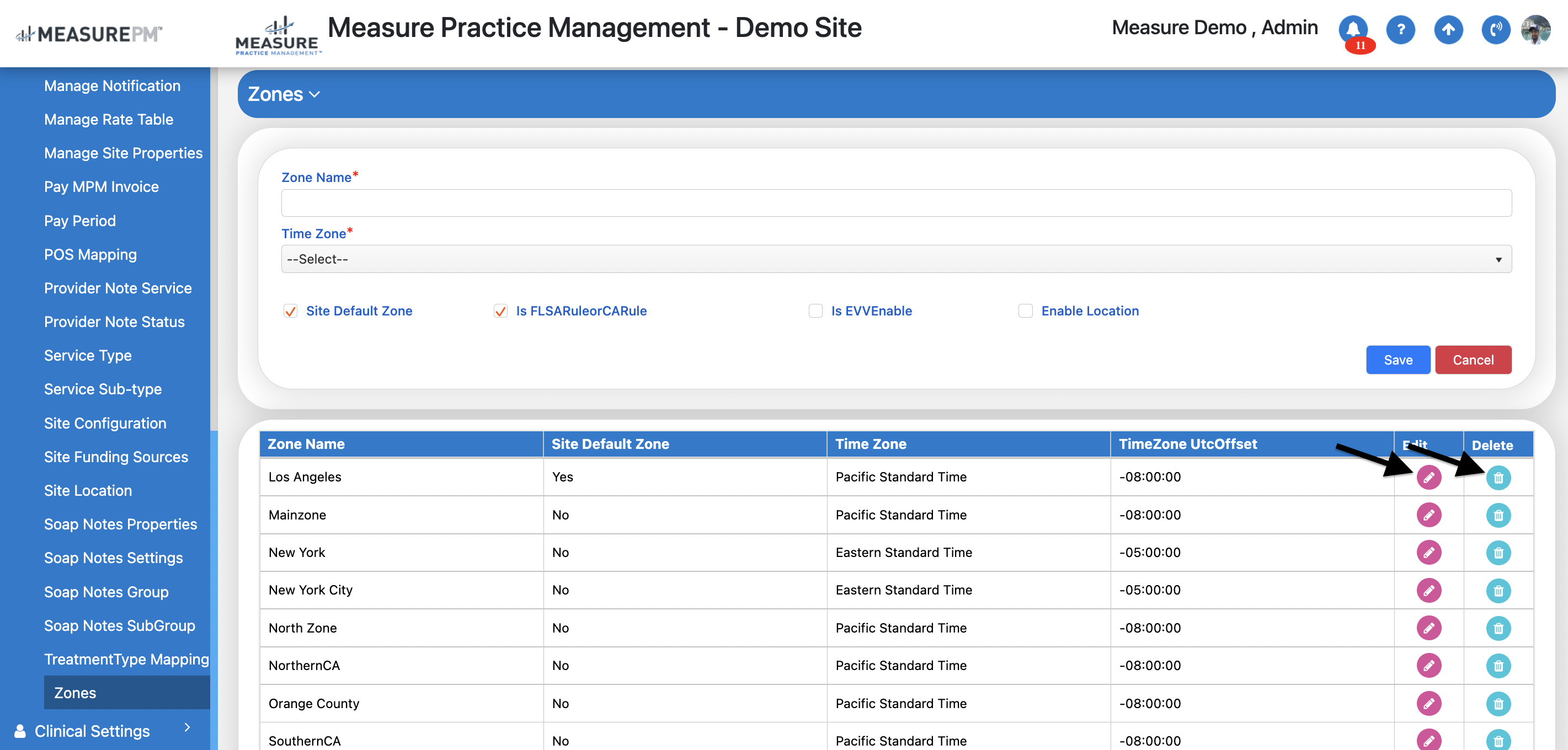This screenshot has width=1568, height=750.
Task: Click the phone call icon in header
Action: coord(1496,29)
